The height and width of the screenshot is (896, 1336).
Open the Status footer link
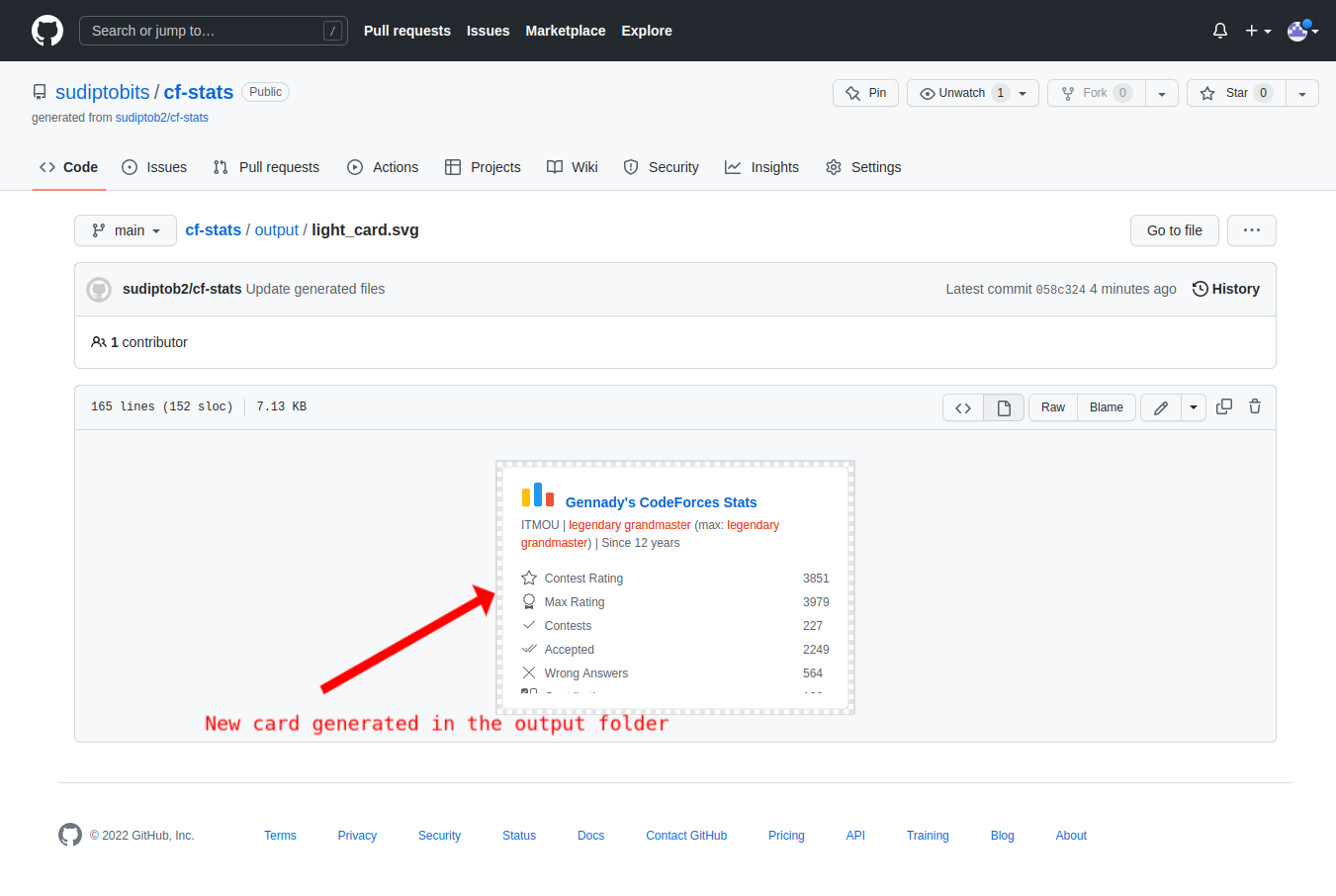point(519,836)
